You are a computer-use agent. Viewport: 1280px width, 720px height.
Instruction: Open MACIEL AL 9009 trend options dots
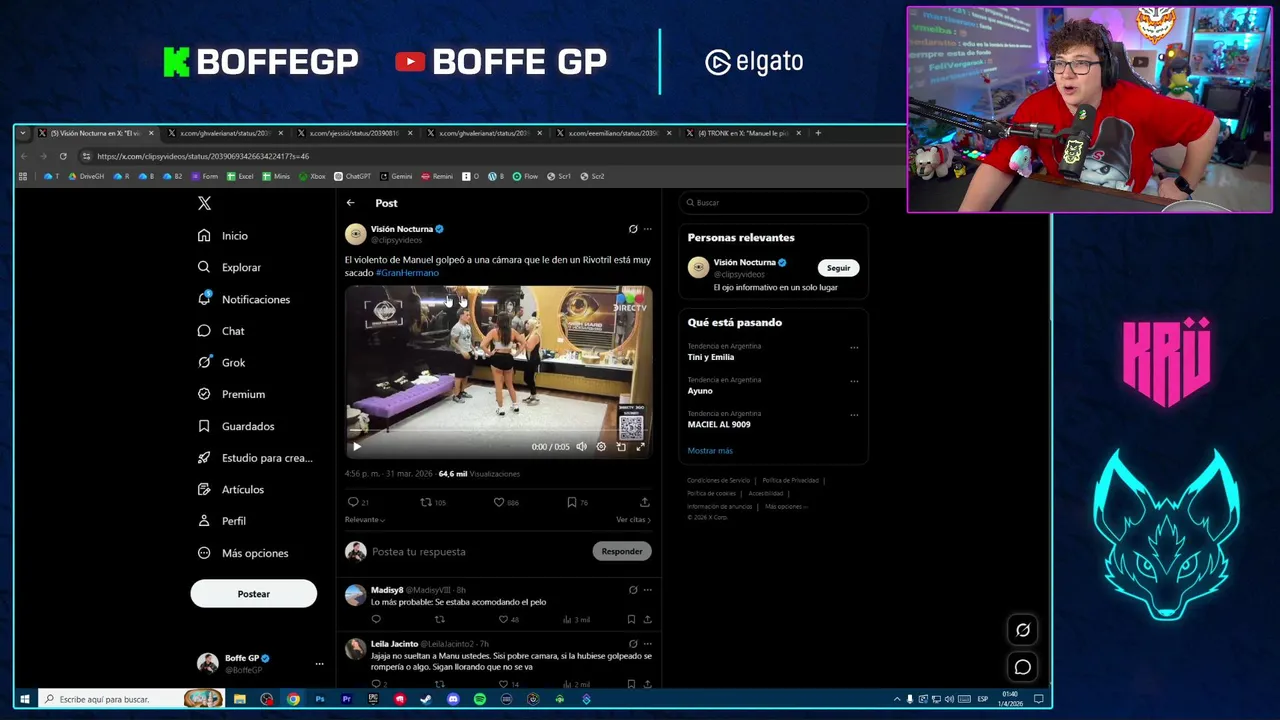click(854, 415)
